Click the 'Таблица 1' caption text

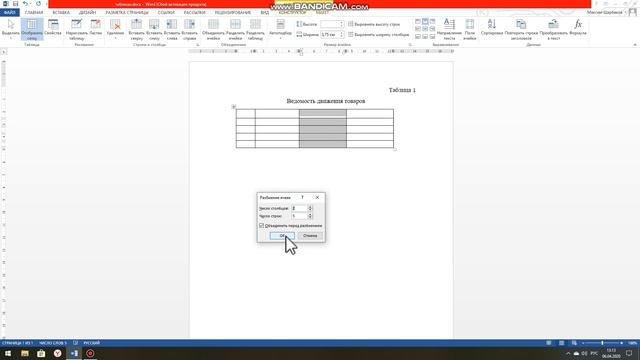point(402,90)
